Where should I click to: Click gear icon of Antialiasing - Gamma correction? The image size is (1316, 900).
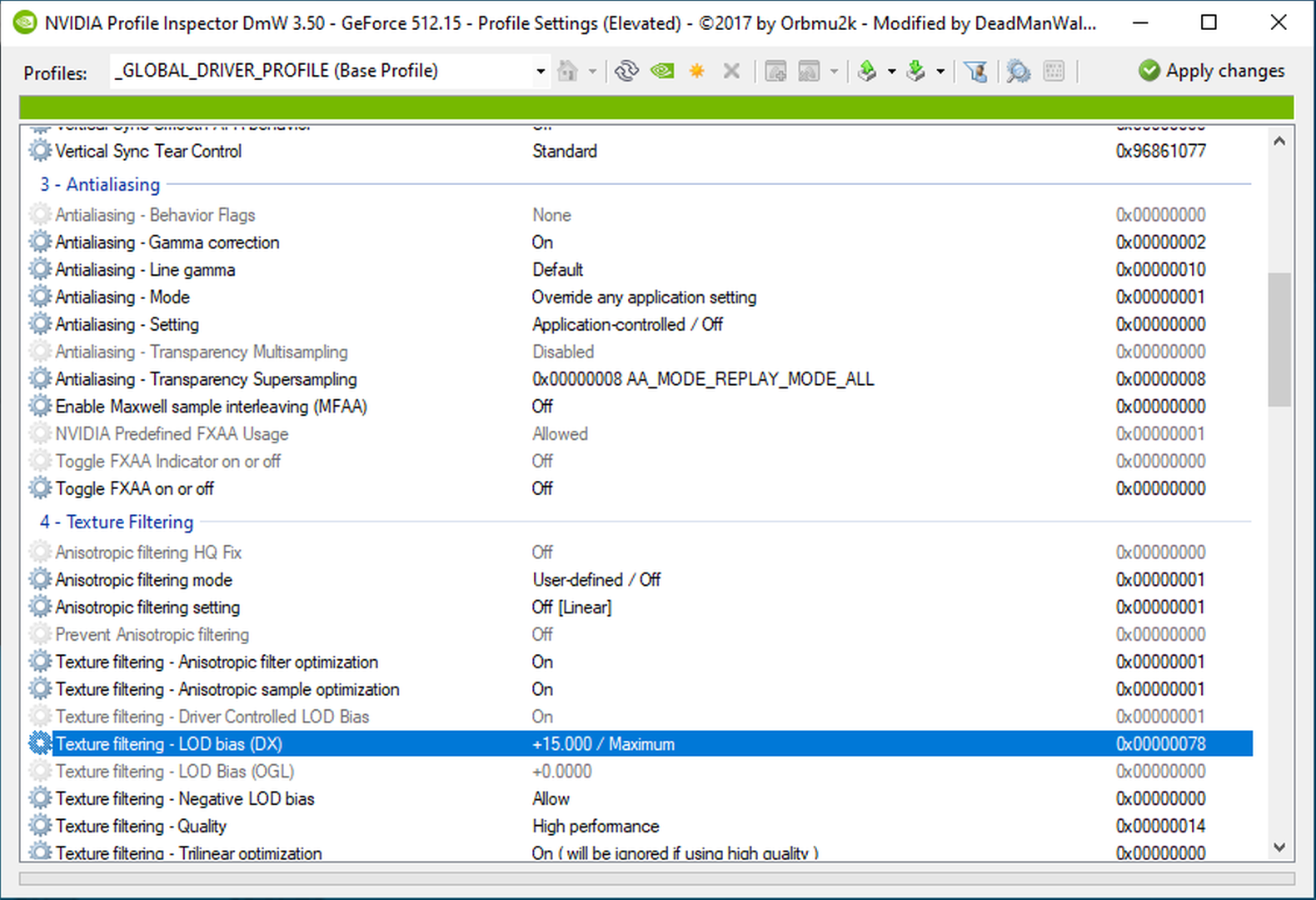pyautogui.click(x=40, y=242)
